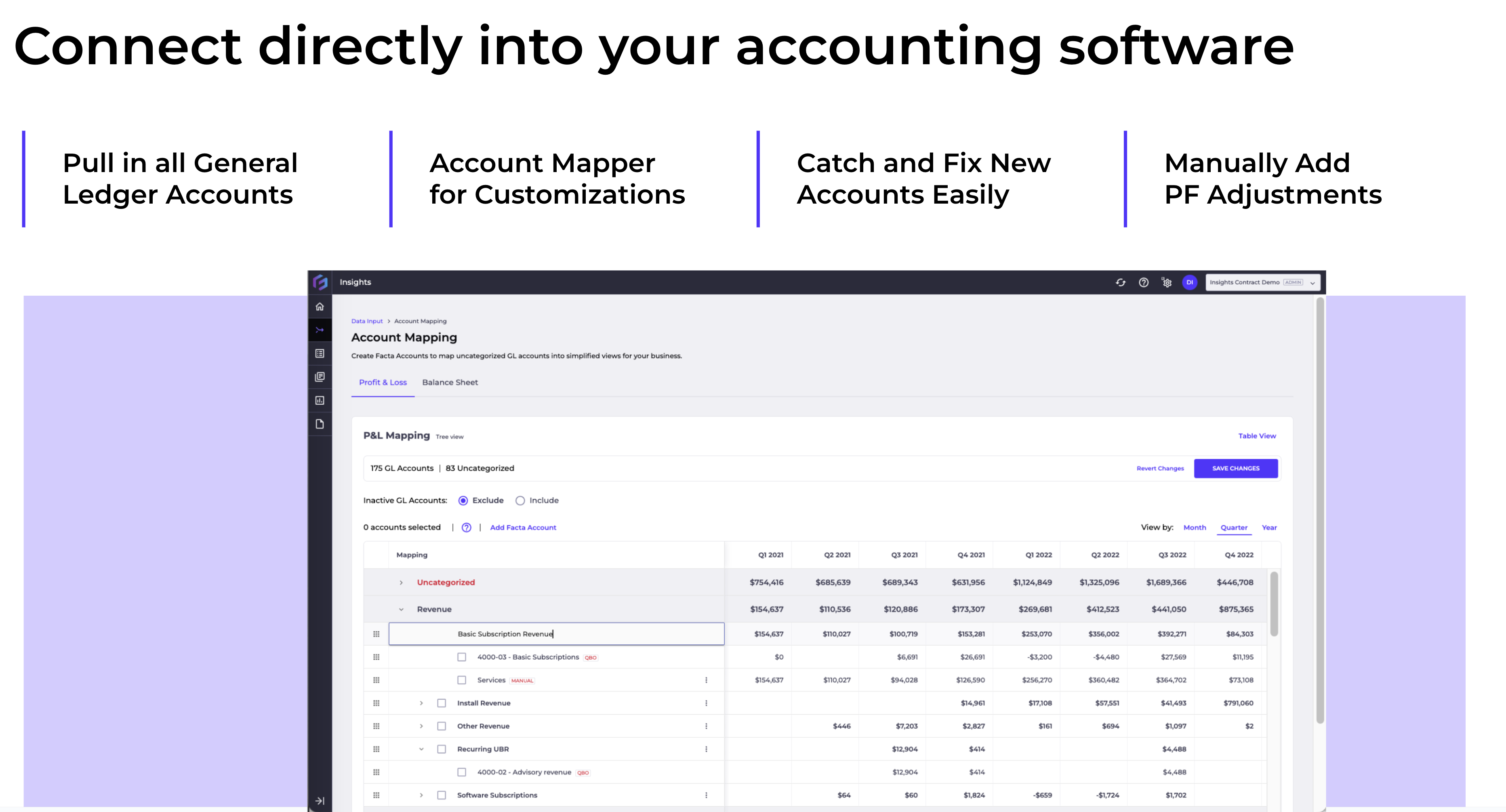Click the page vertical scrollbar

tap(1319, 510)
